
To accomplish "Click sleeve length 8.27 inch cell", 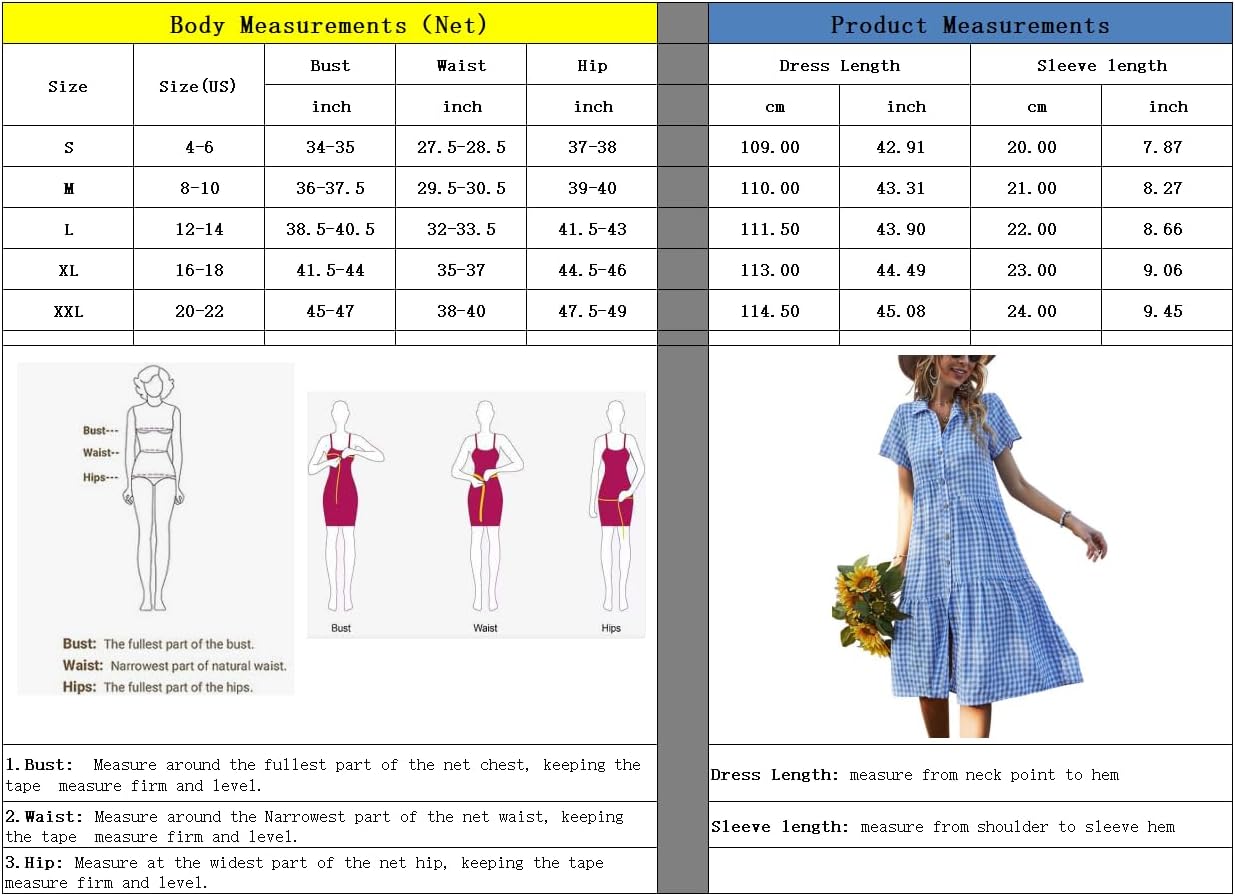I will 1167,188.
